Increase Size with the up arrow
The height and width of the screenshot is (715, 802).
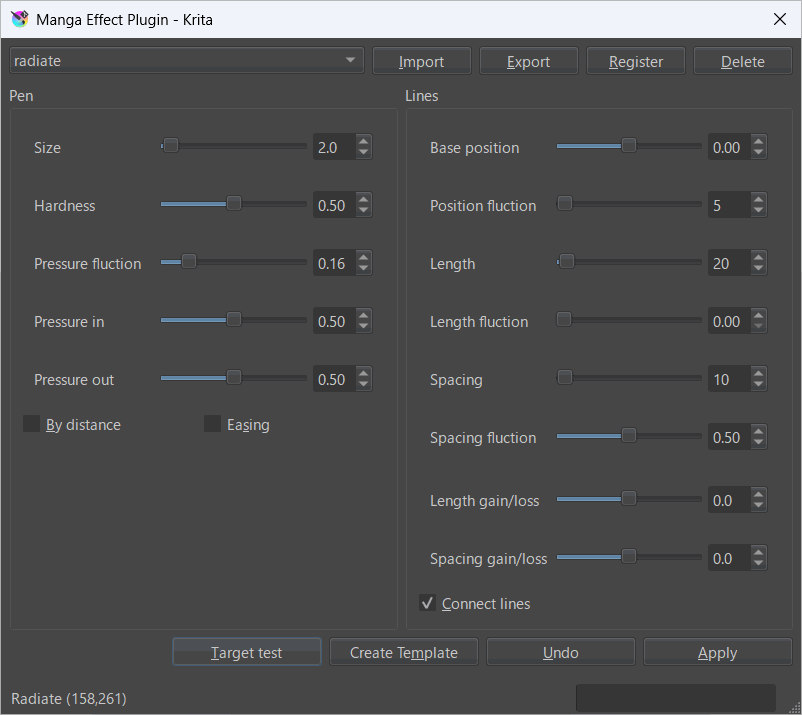tap(364, 141)
